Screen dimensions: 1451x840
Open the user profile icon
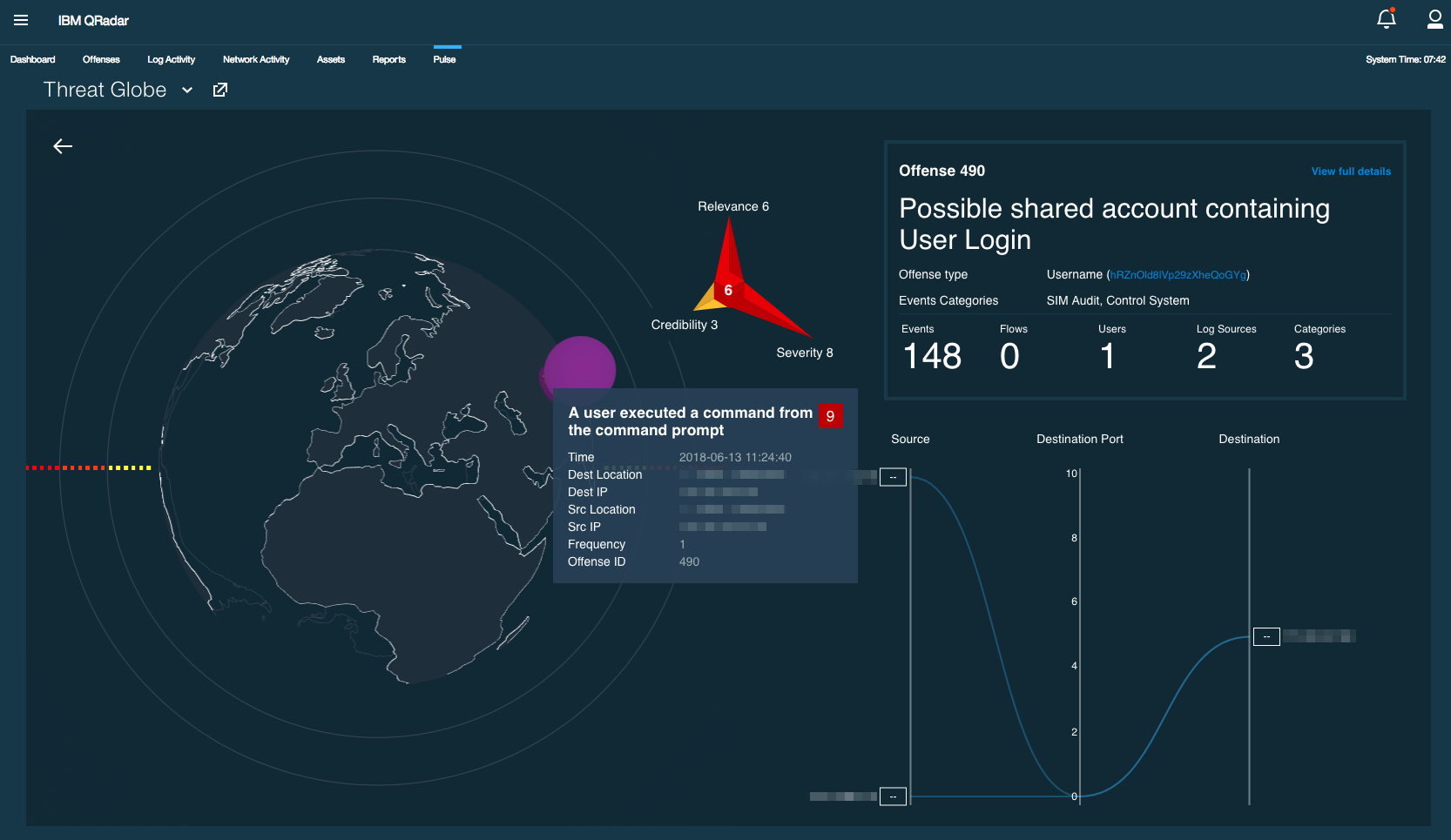(1434, 19)
